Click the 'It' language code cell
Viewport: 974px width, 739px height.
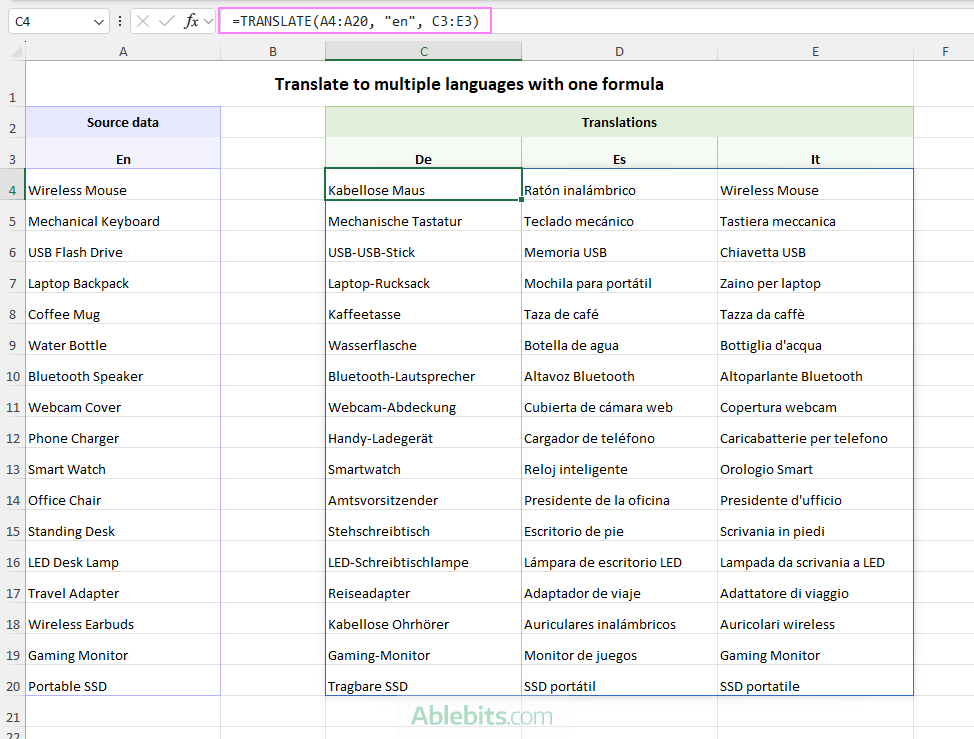click(815, 153)
